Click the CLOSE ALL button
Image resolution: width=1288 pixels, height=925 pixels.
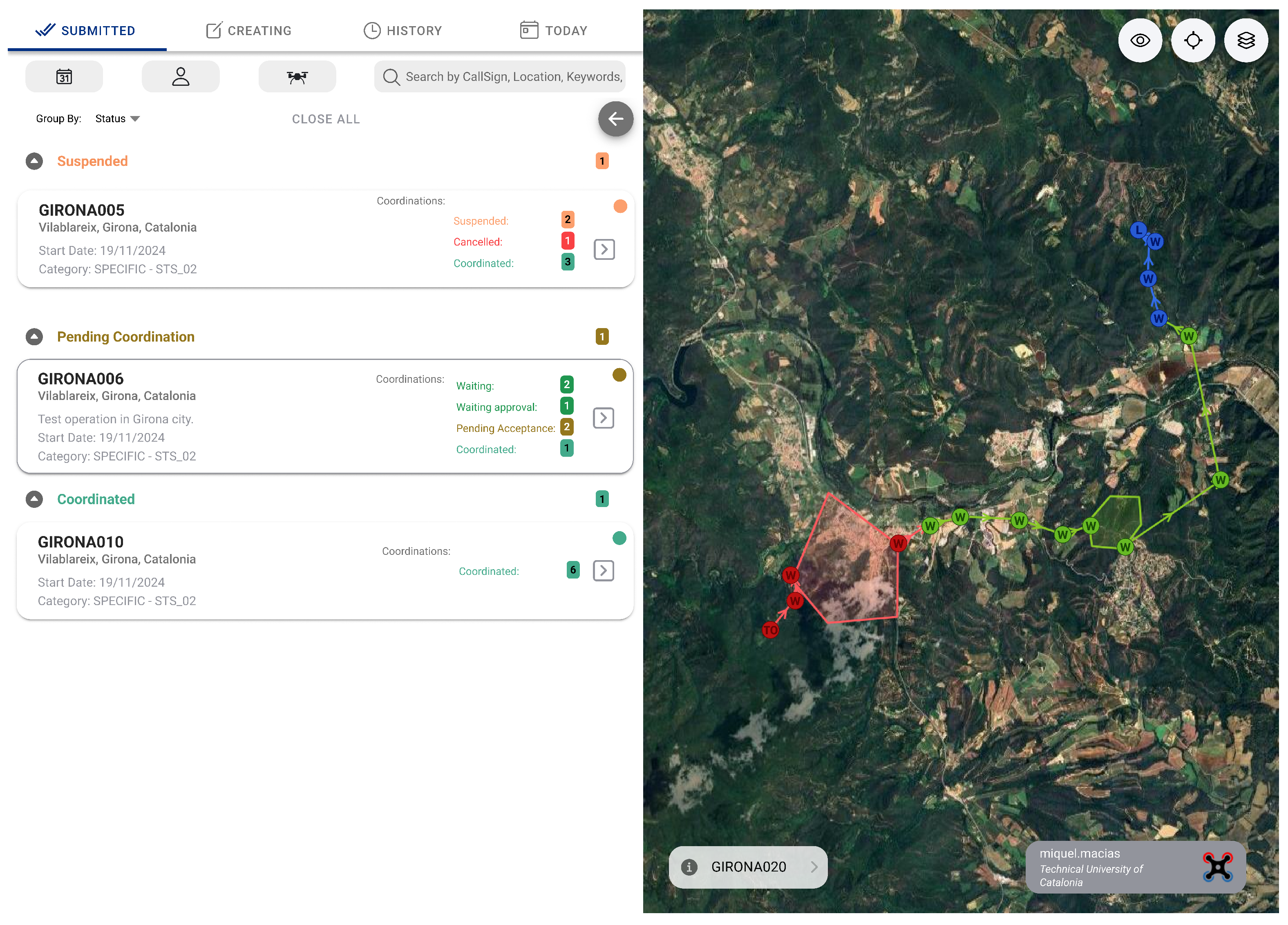(326, 119)
